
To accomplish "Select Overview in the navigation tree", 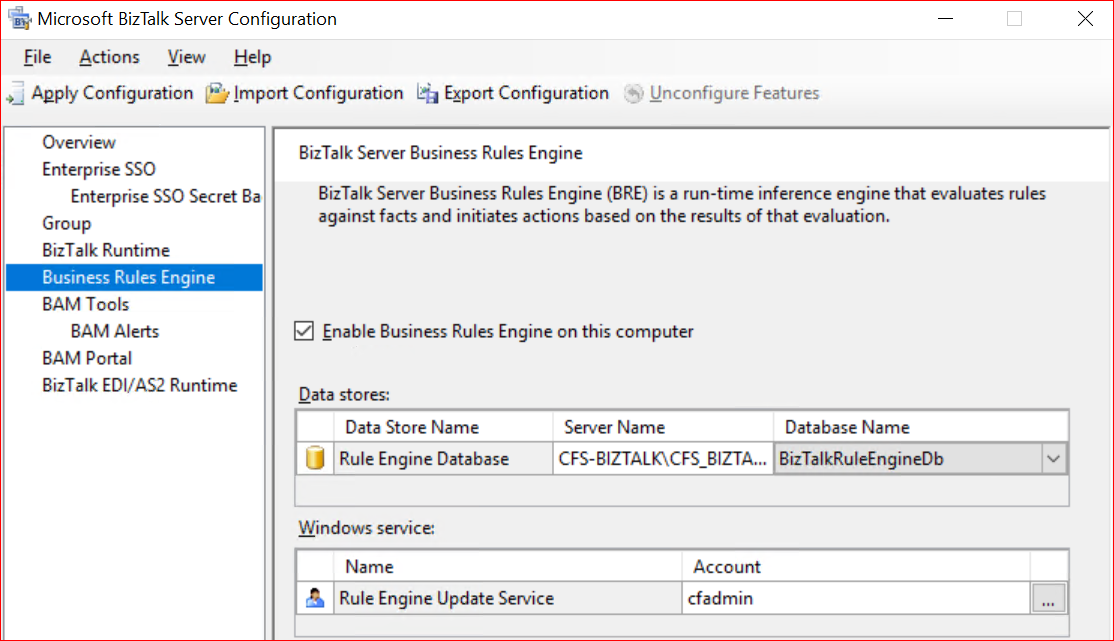I will [x=79, y=142].
